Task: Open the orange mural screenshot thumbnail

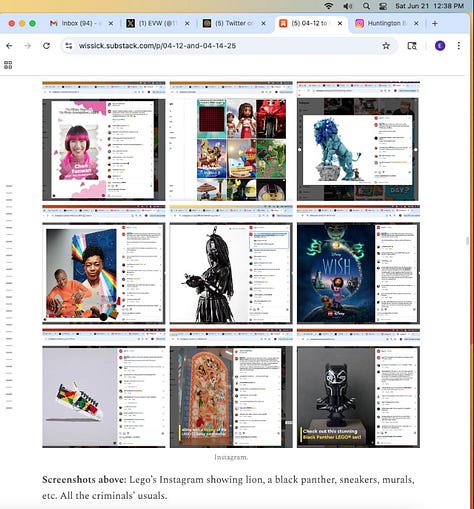Action: click(x=231, y=388)
